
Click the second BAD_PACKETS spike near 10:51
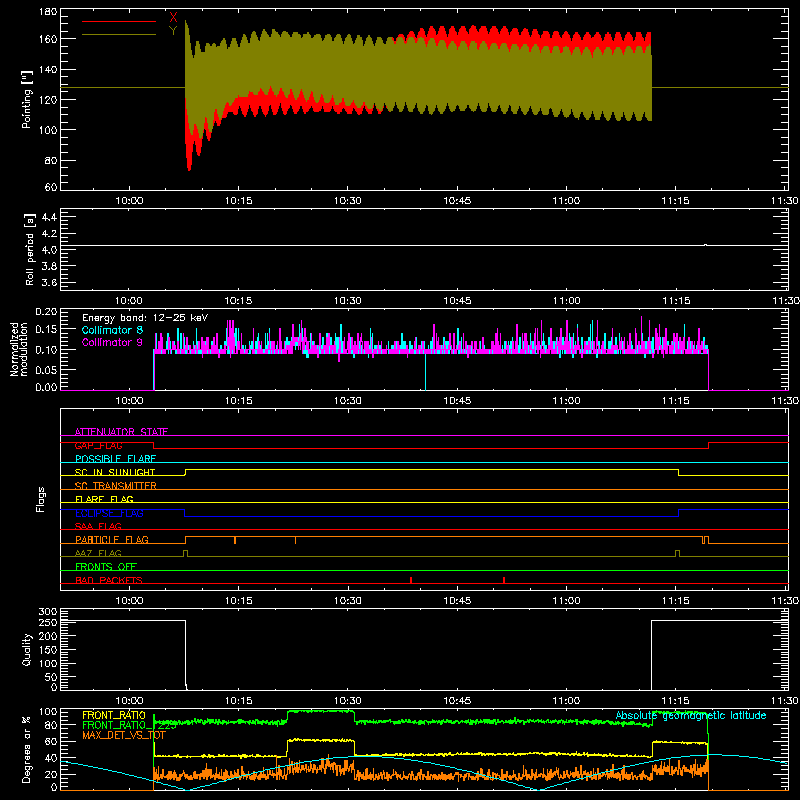click(x=504, y=580)
